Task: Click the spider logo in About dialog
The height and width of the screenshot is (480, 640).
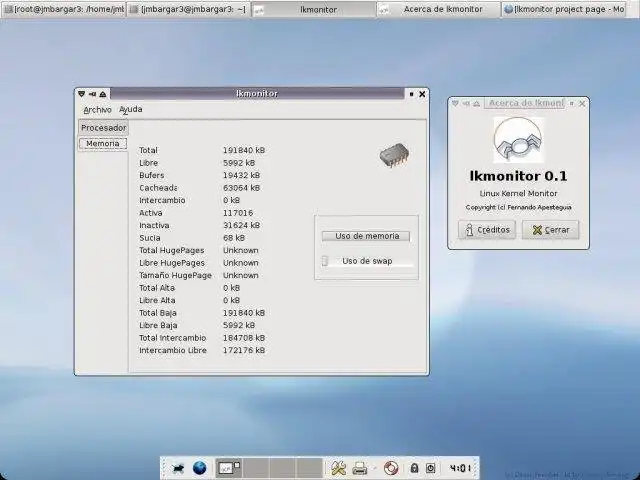Action: click(x=518, y=140)
